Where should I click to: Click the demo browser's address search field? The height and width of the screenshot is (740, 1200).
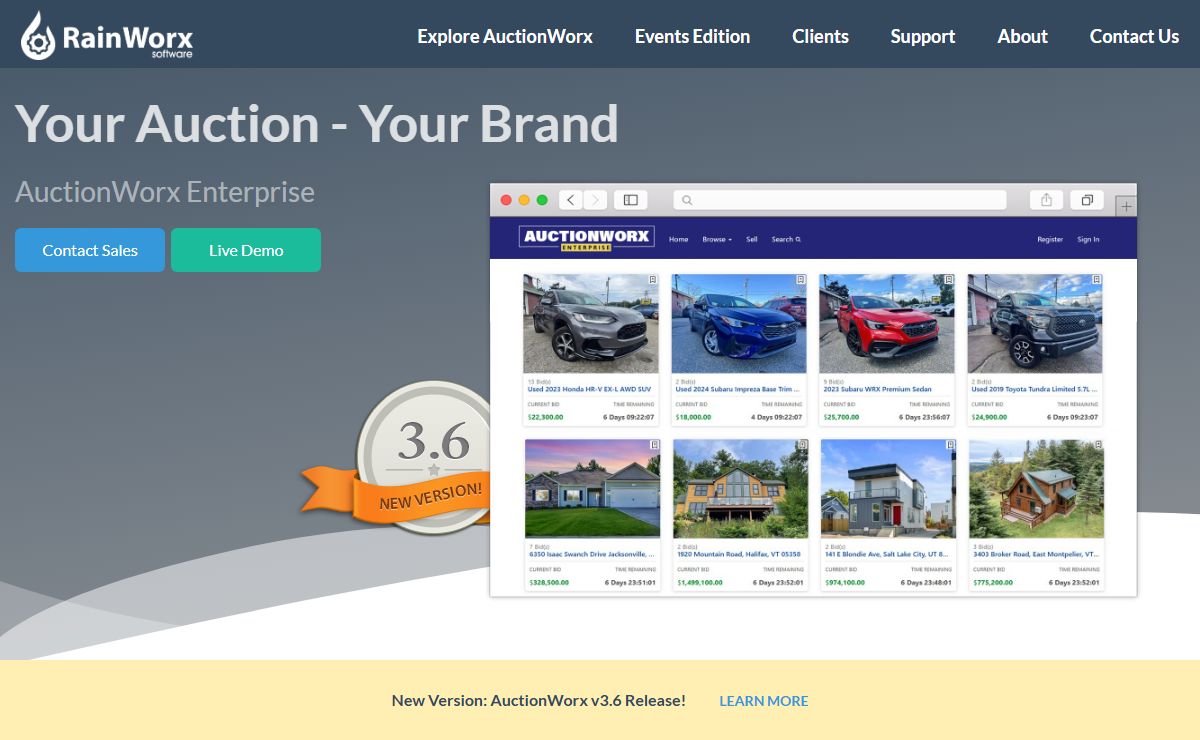[840, 200]
